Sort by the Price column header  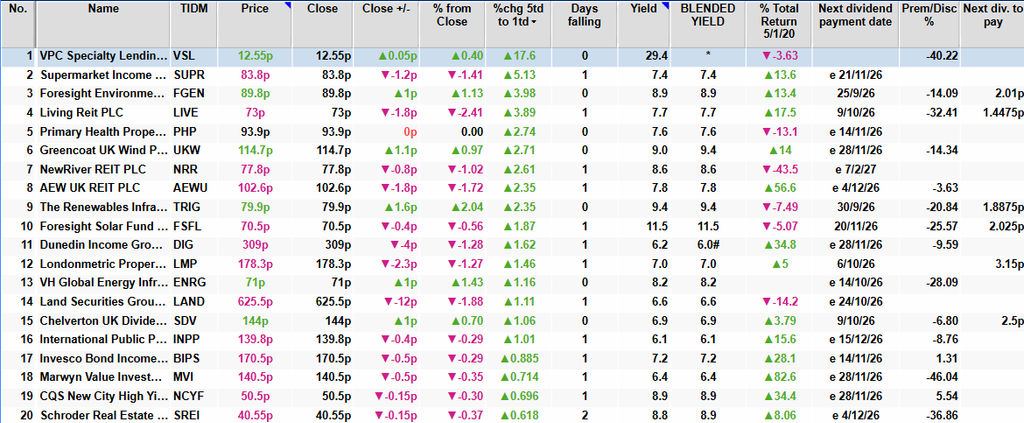[x=254, y=8]
